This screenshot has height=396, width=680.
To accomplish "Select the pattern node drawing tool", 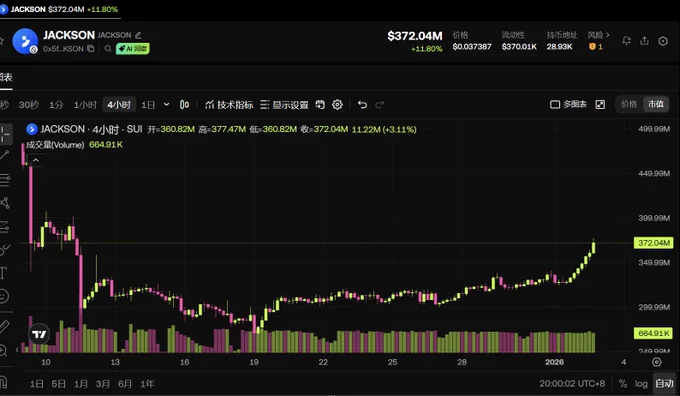I will [4, 203].
